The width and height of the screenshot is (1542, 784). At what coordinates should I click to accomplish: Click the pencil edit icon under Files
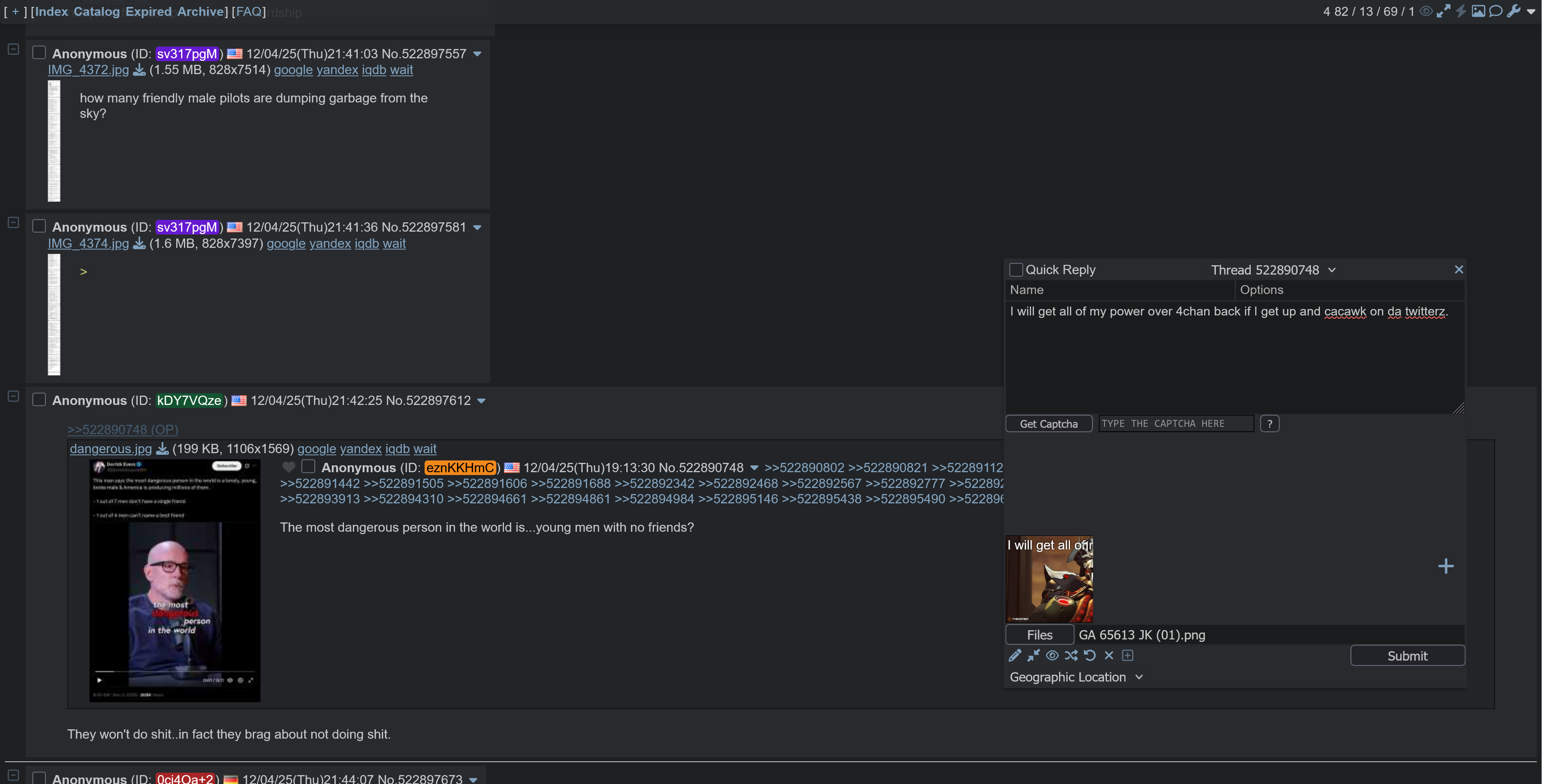point(1014,655)
